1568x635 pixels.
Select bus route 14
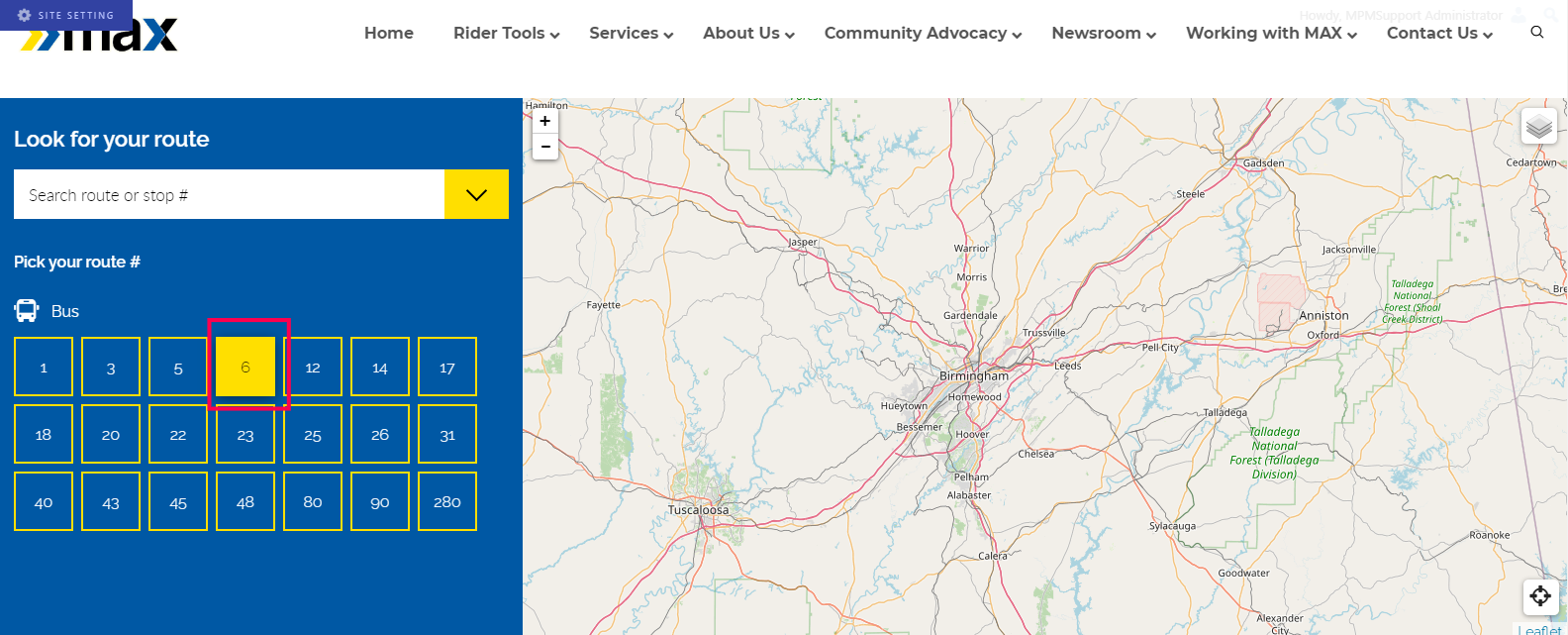point(380,367)
